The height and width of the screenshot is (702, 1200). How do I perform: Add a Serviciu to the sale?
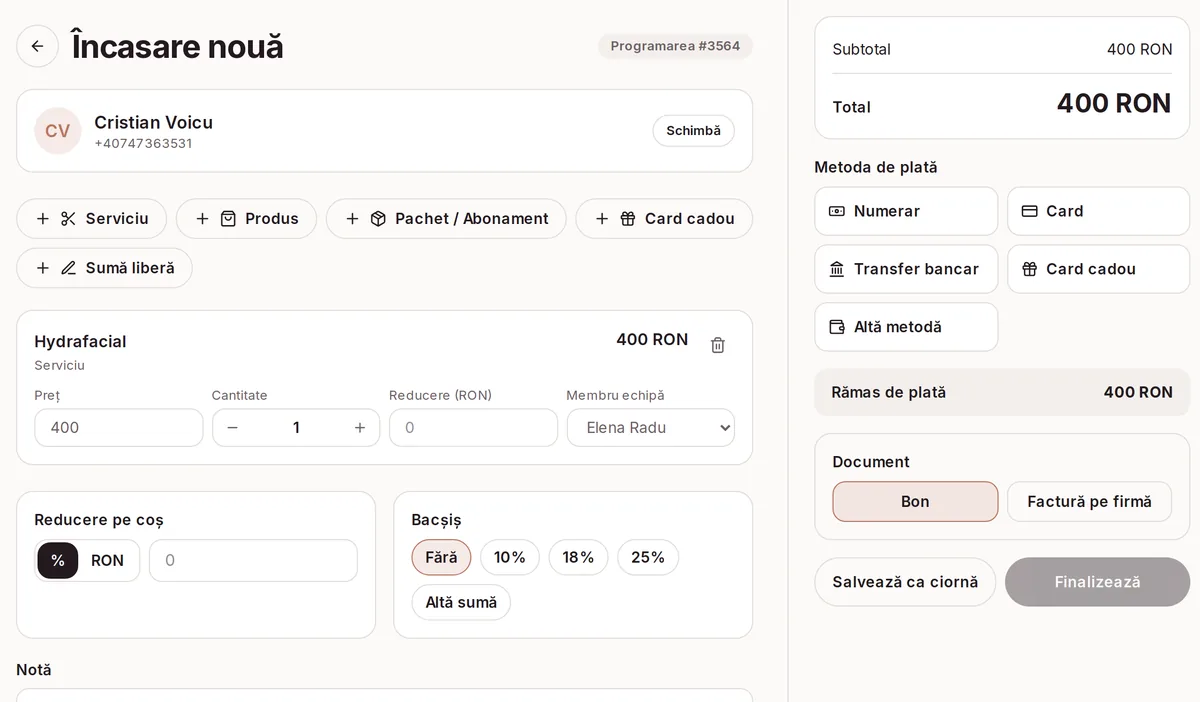pyautogui.click(x=92, y=219)
